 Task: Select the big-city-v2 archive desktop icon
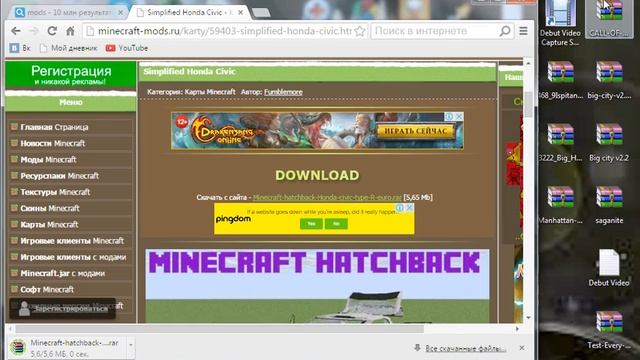click(x=609, y=80)
